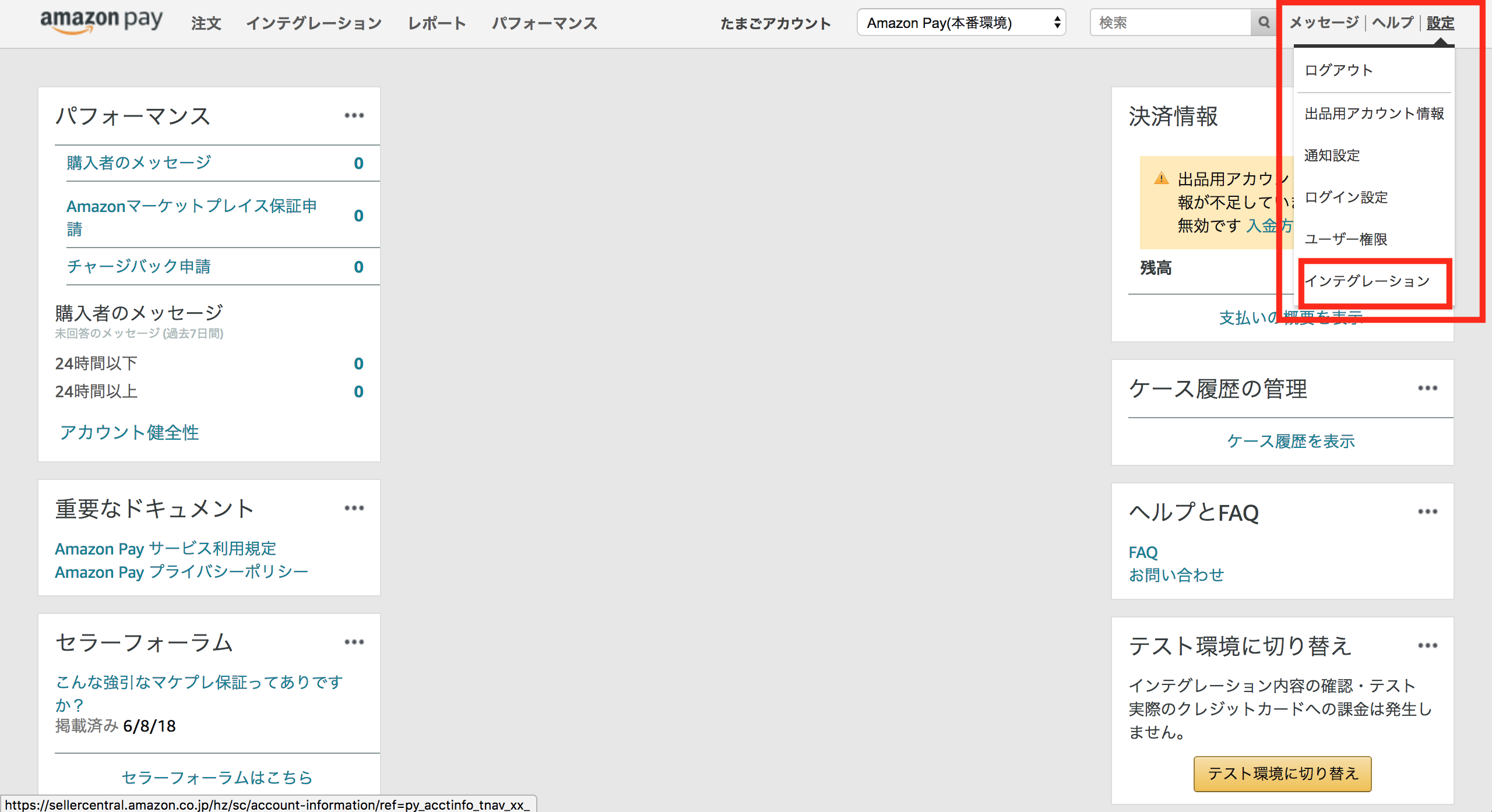Open the テスト環境に切り替え panel ellipsis menu
The image size is (1492, 812).
1427,645
